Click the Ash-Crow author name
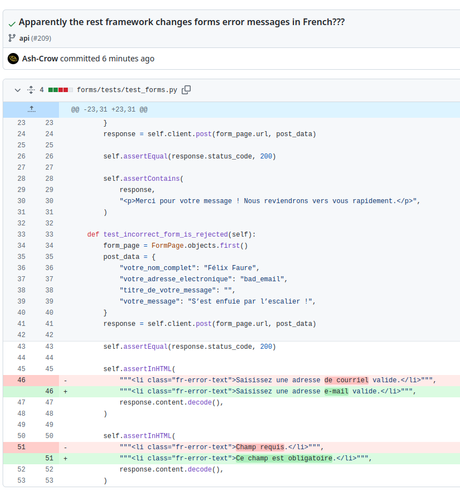 40,59
